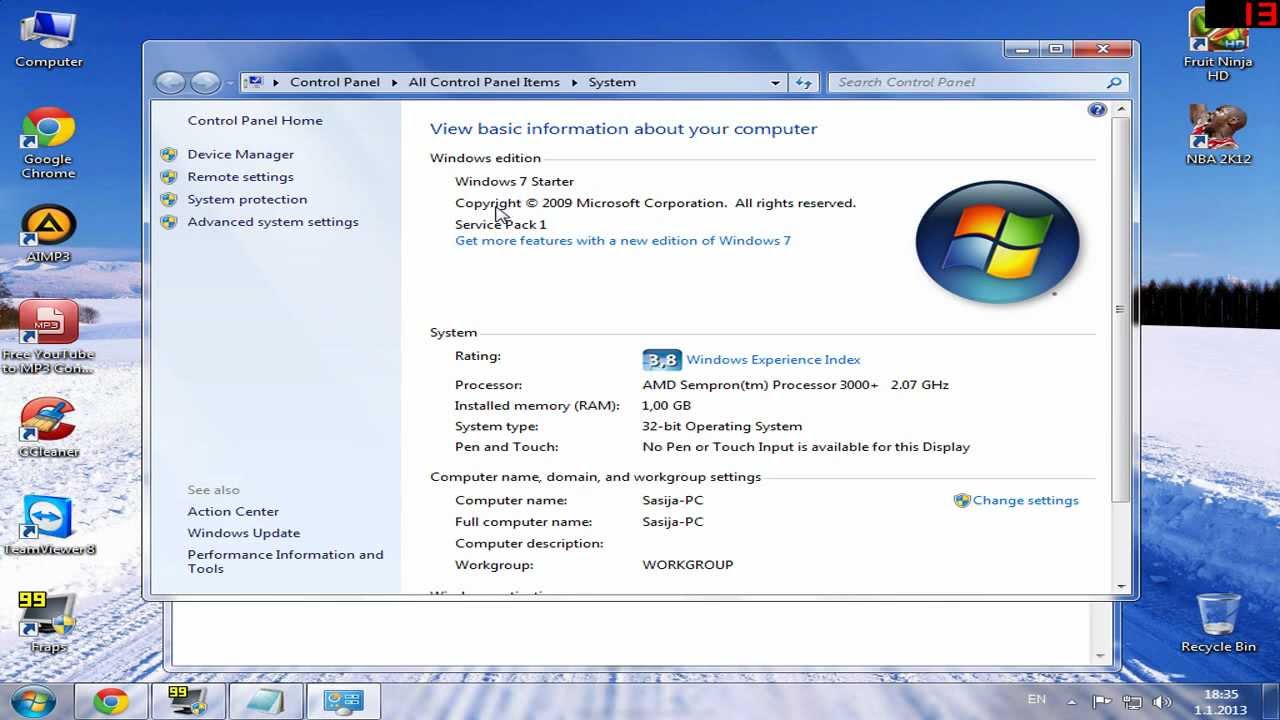Refresh the address bar location
1280x720 pixels.
[803, 83]
